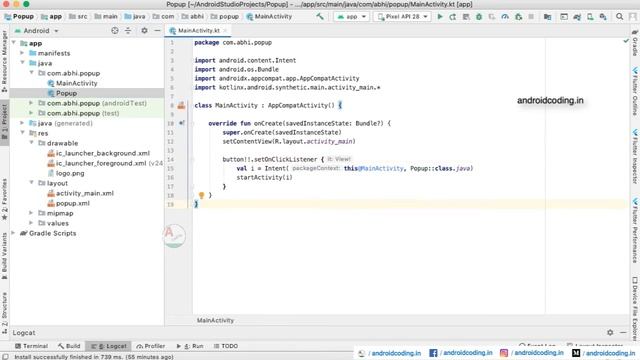Click Sync Project with Gradle Files icon
Image resolution: width=640 pixels, height=360 pixels.
577,17
